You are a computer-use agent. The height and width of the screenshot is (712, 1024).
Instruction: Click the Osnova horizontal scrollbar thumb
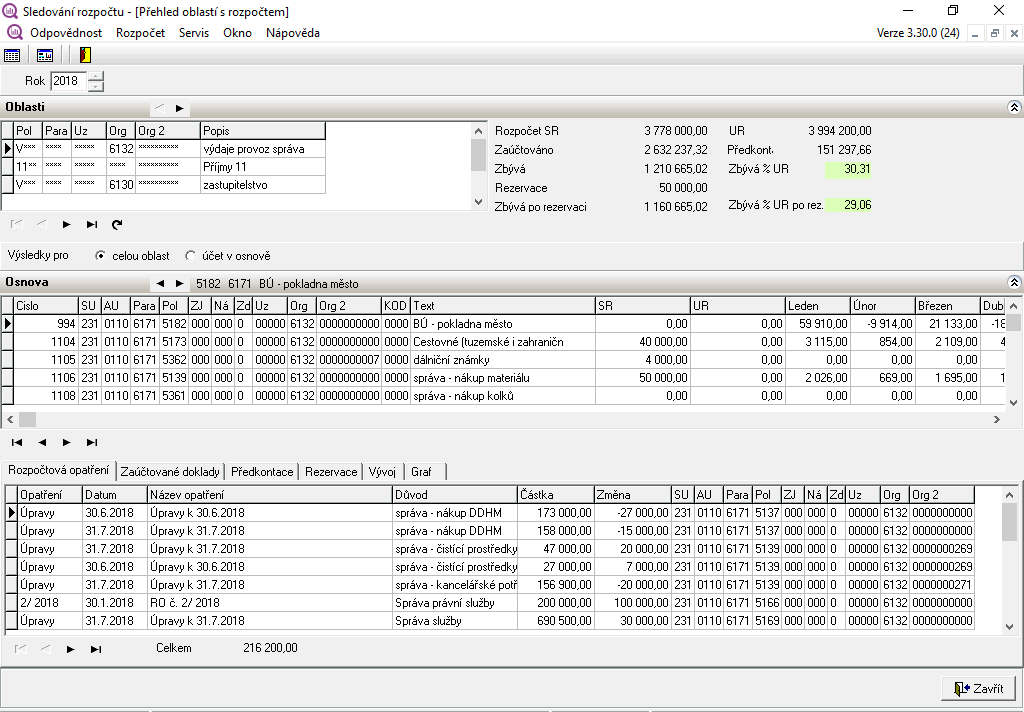point(27,419)
